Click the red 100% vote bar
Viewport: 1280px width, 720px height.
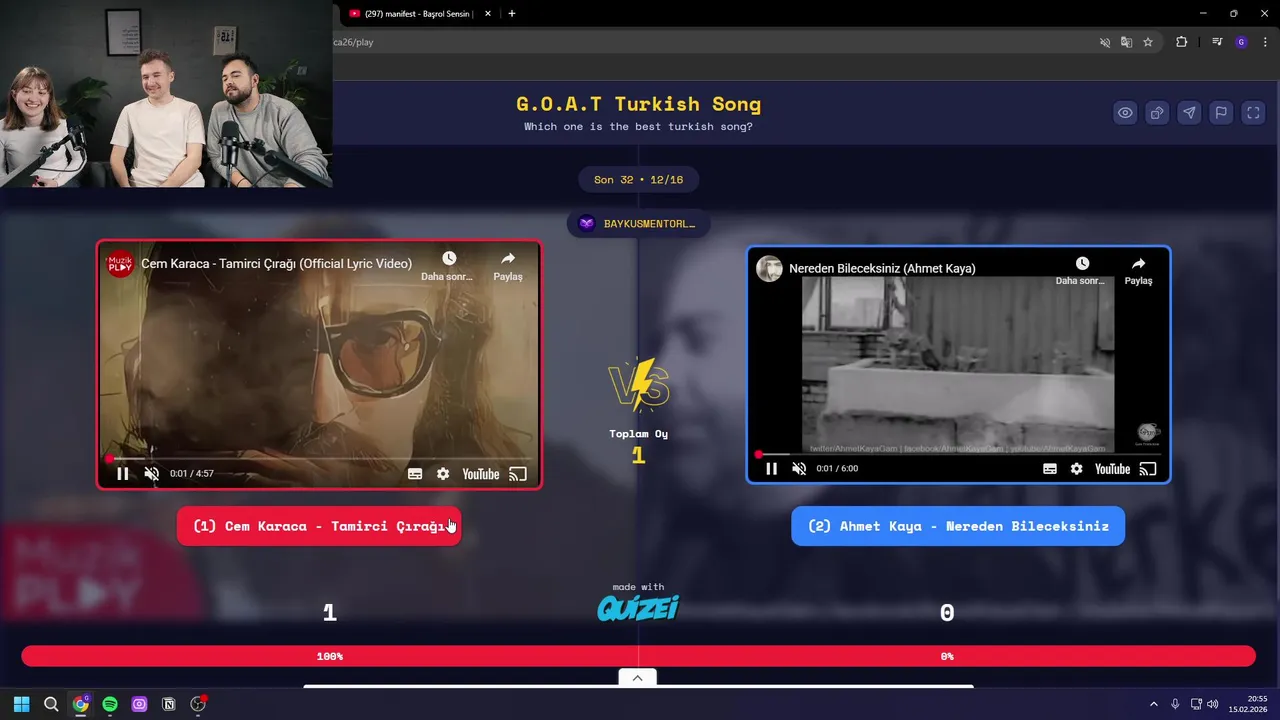coord(330,656)
